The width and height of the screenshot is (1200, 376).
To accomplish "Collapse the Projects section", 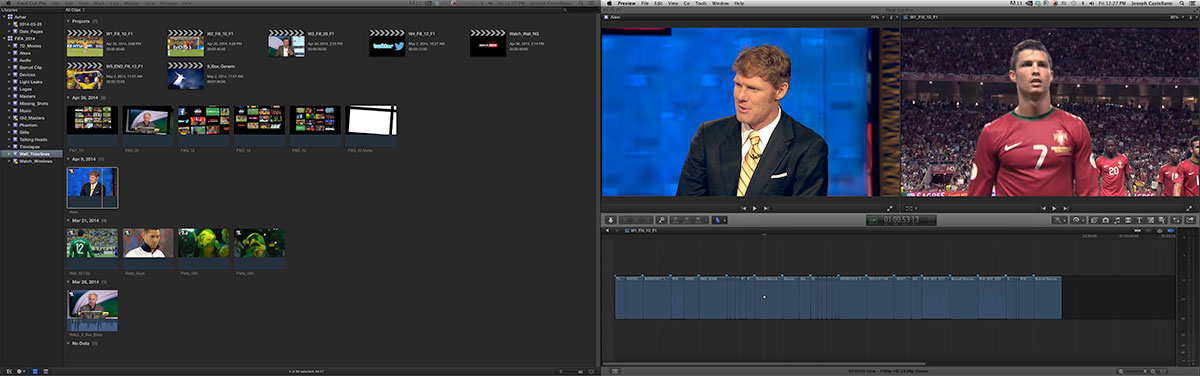I will pyautogui.click(x=67, y=21).
